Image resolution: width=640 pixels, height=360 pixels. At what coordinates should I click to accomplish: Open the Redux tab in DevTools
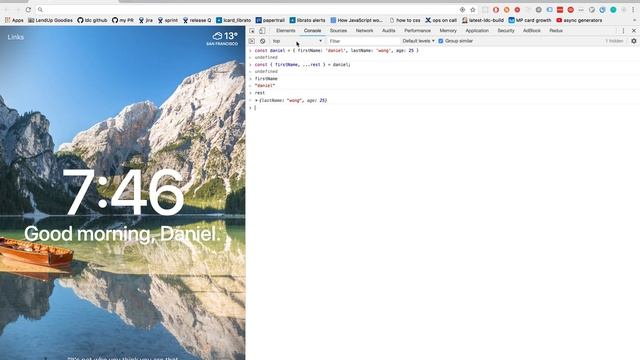(556, 31)
